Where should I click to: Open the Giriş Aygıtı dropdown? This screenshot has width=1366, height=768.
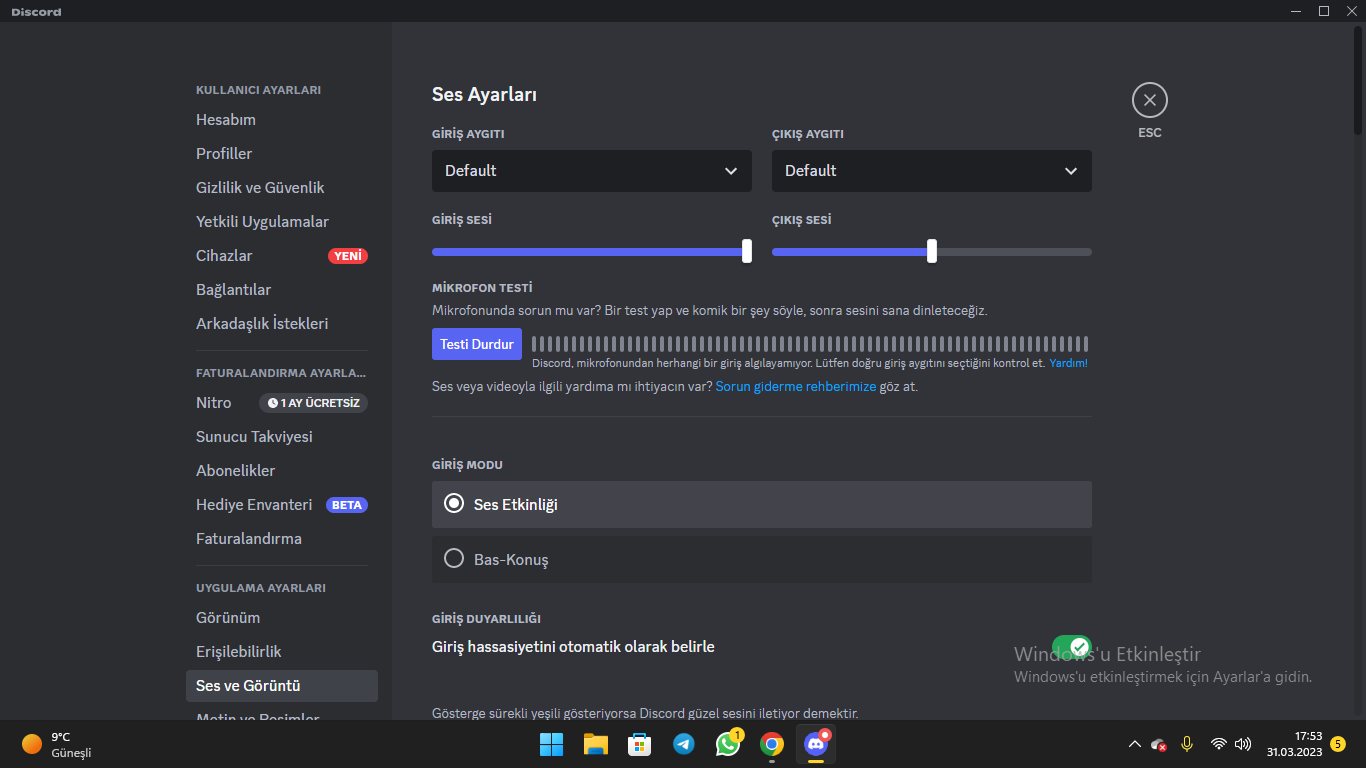592,171
